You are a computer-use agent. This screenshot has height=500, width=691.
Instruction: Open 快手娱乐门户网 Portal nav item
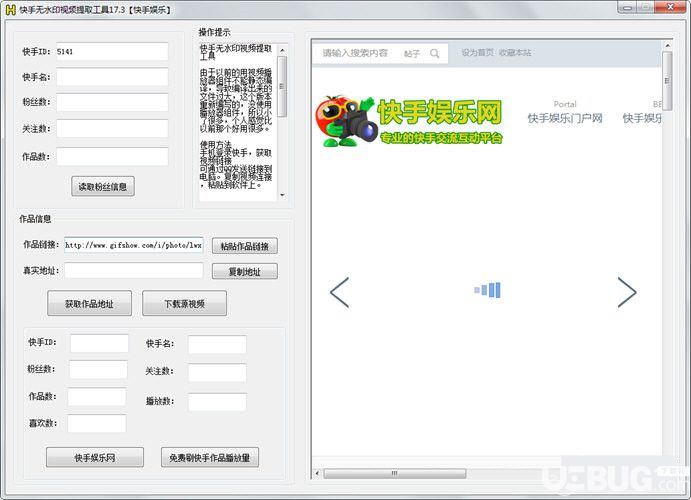(x=565, y=112)
